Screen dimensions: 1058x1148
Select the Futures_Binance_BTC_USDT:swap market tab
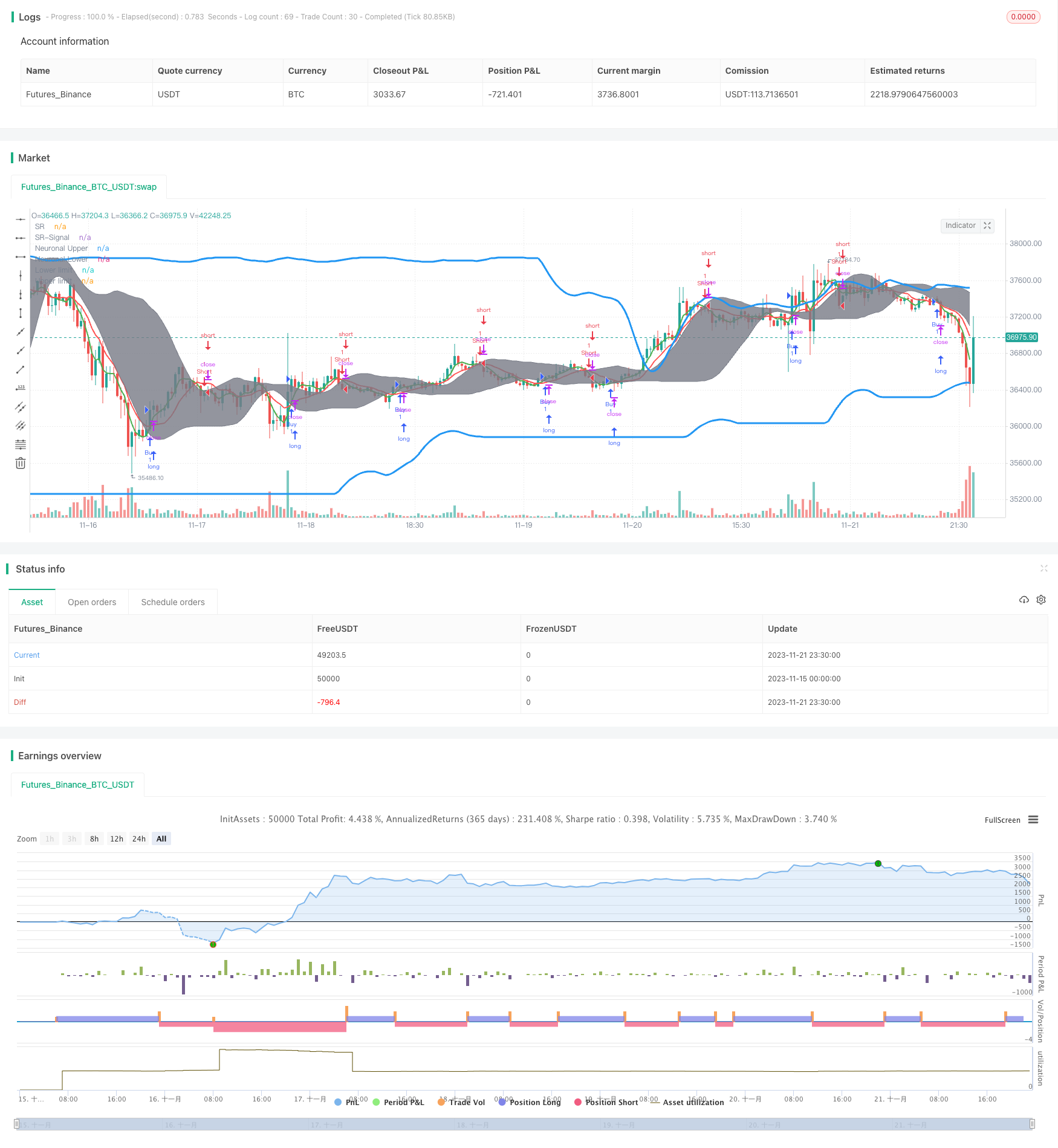89,187
